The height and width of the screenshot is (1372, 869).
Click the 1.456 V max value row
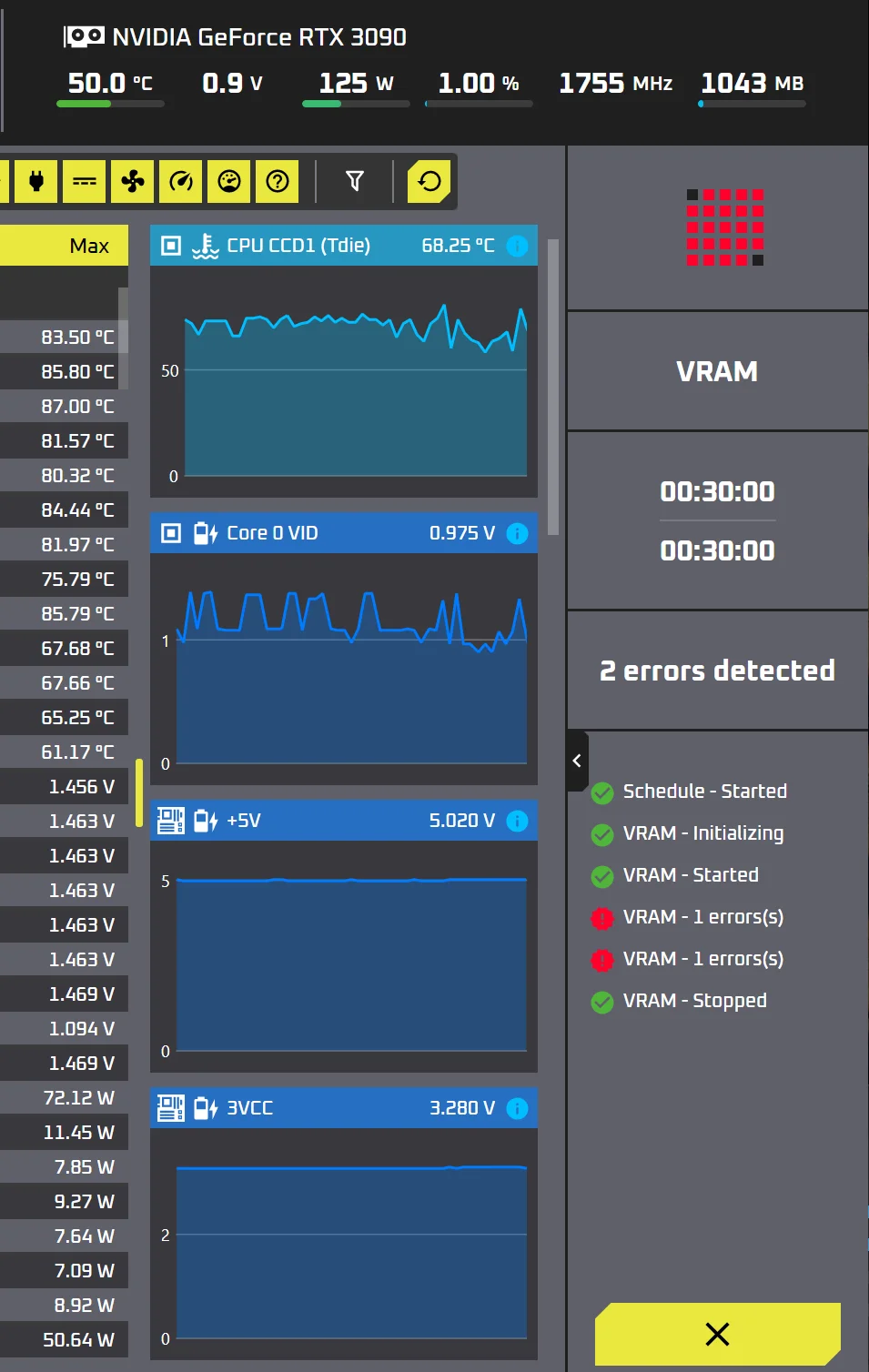(x=64, y=786)
